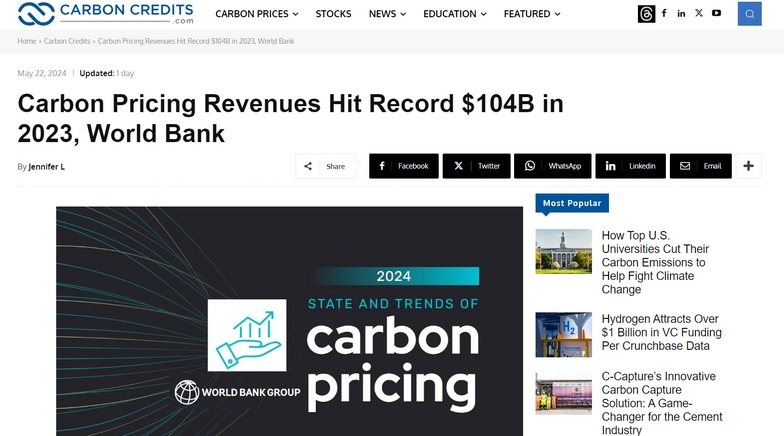Screen dimensions: 784x436
Task: Click the plus icon for more share options
Action: (748, 166)
